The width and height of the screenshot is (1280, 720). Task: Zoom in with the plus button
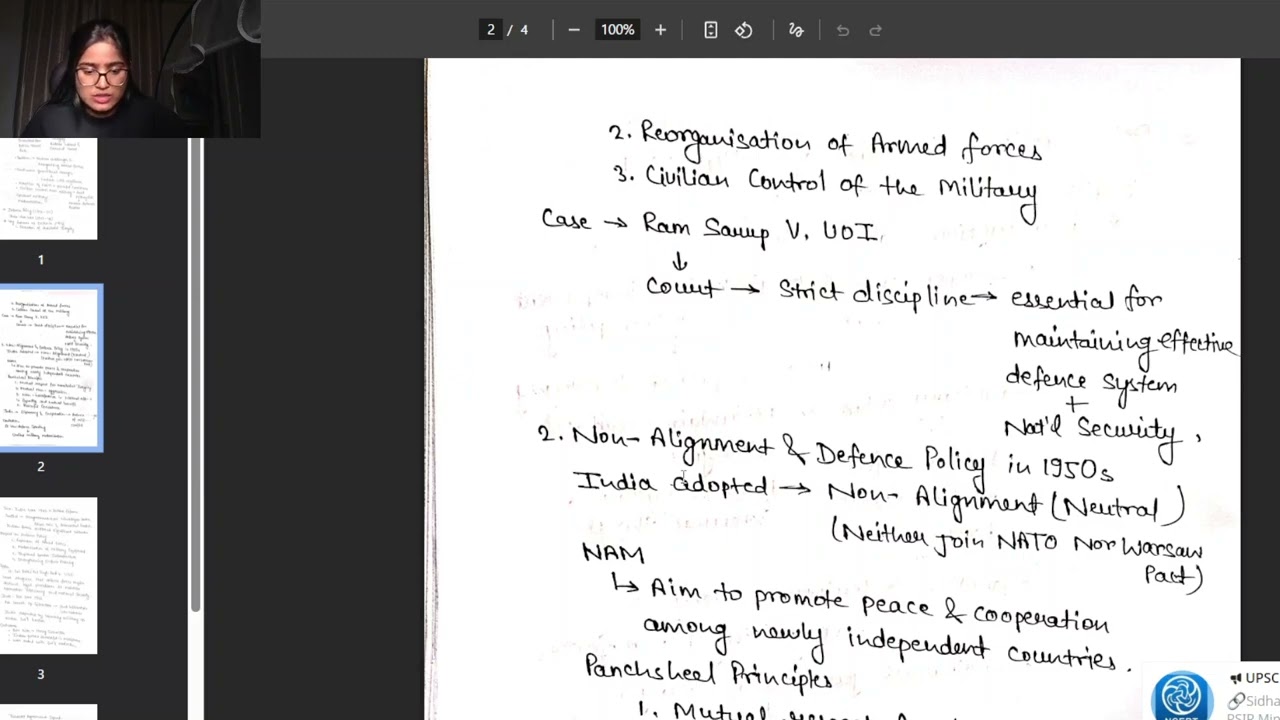point(660,30)
